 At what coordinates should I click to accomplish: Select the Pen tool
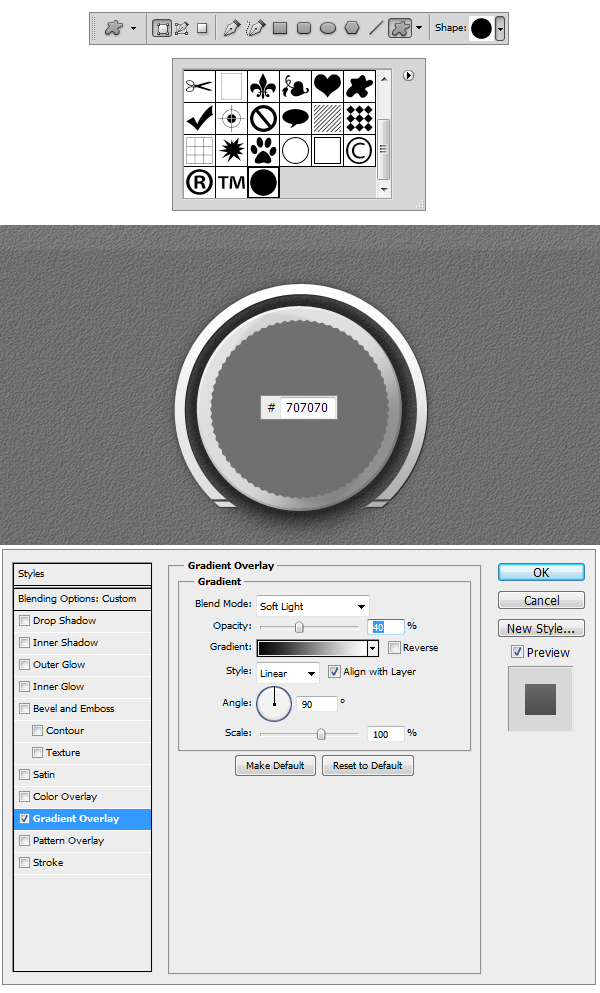tap(232, 28)
